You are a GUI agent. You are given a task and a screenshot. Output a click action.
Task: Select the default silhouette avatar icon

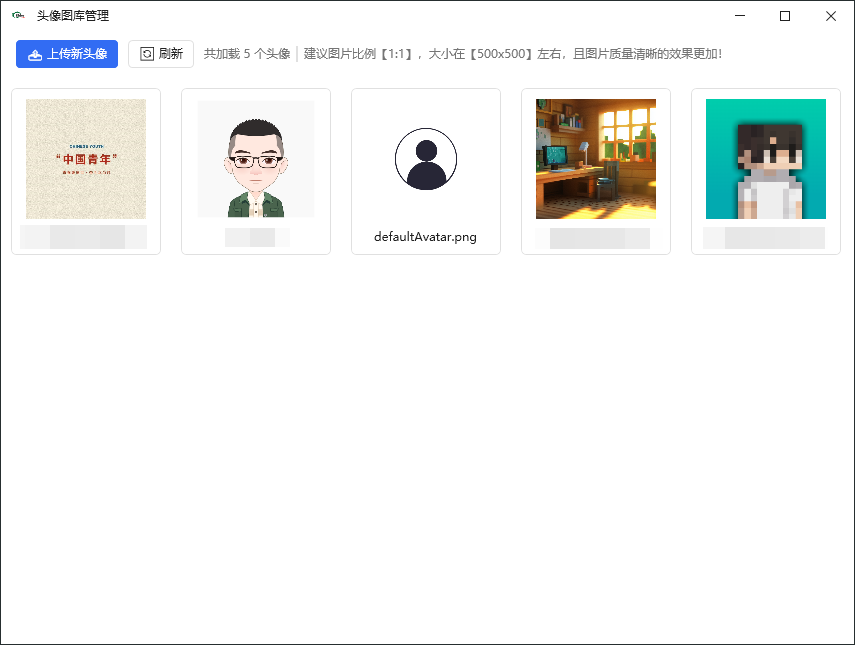(426, 159)
